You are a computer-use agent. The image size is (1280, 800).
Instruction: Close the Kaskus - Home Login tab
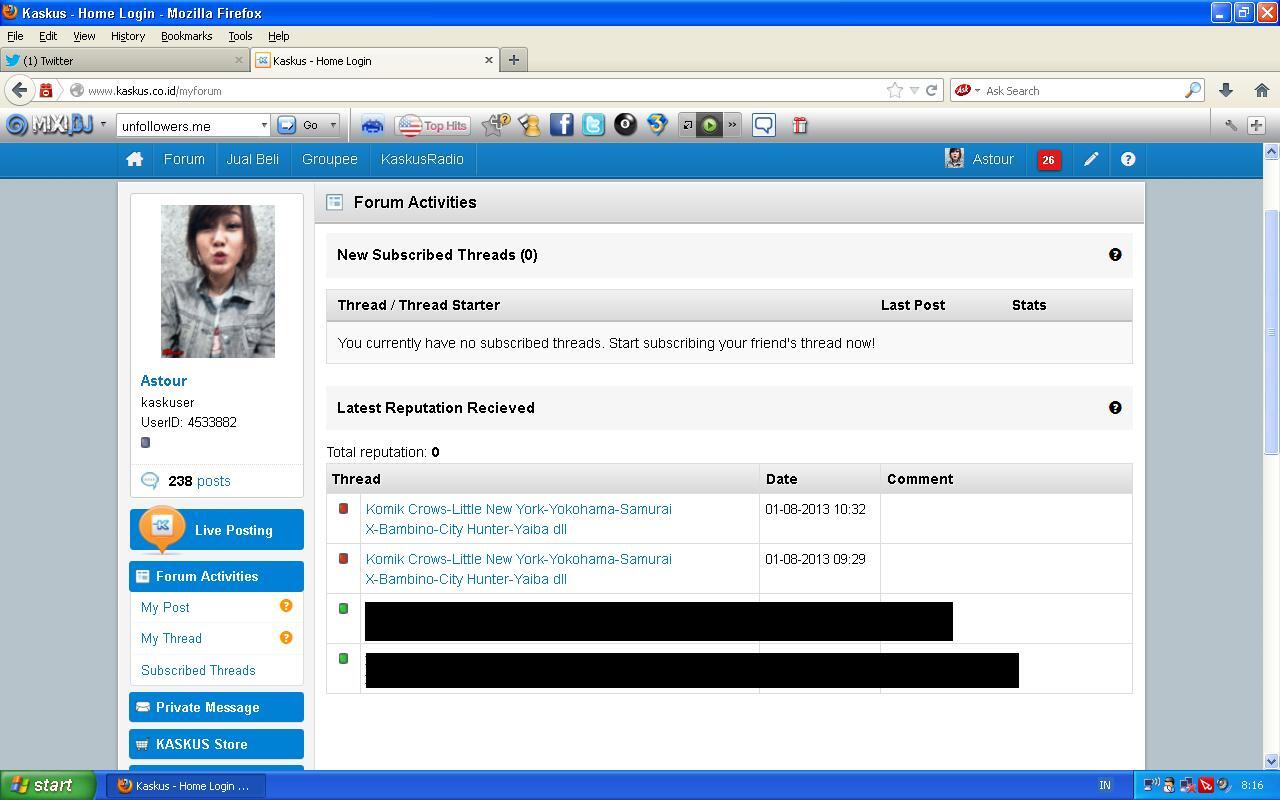[489, 60]
